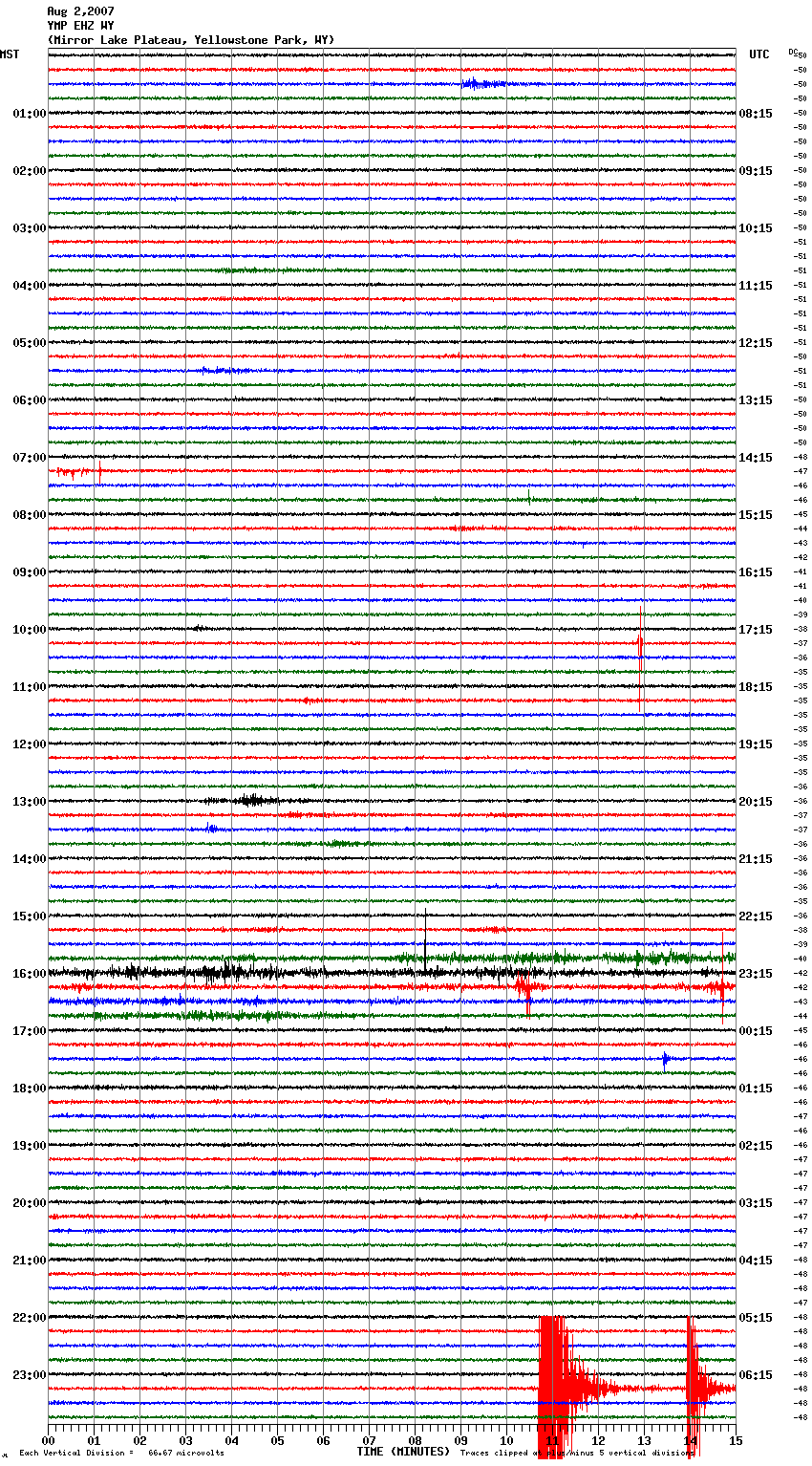Click minute tick '10' on bottom axis
Viewport: 812px width, 1466px height.
click(x=506, y=1440)
